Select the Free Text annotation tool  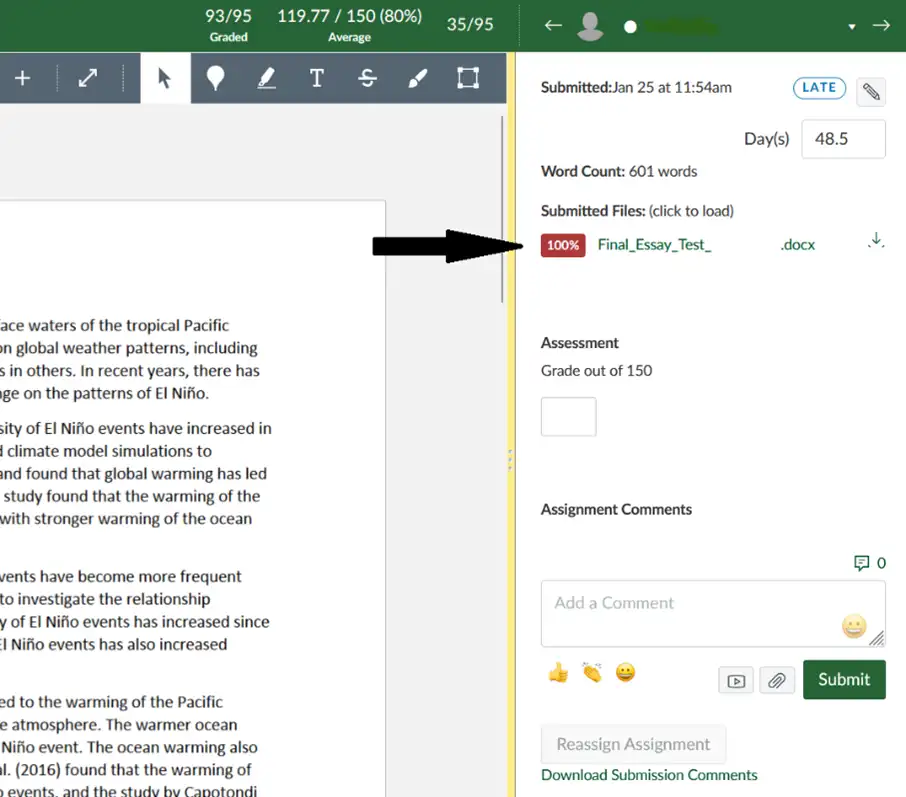pyautogui.click(x=317, y=75)
